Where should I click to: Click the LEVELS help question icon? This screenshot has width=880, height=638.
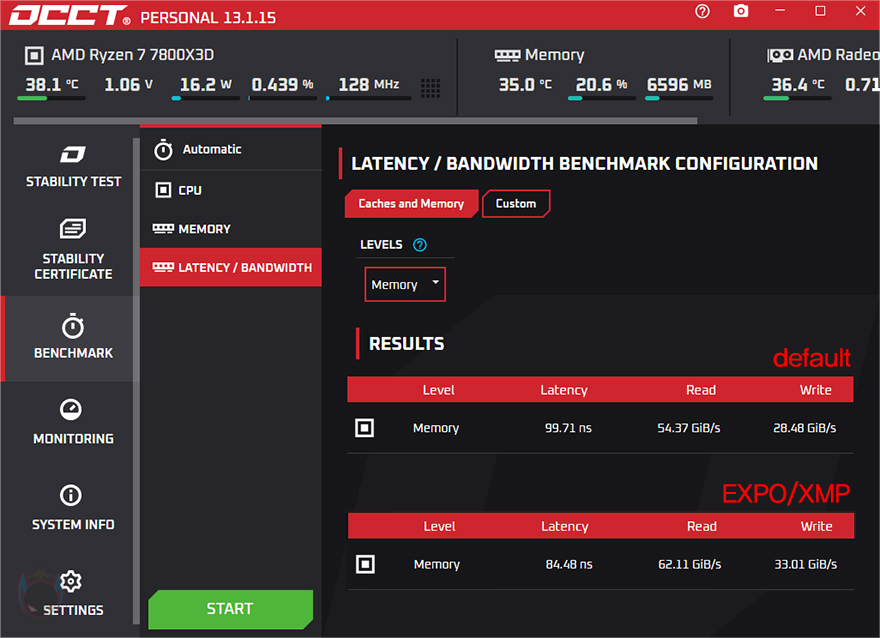[420, 245]
